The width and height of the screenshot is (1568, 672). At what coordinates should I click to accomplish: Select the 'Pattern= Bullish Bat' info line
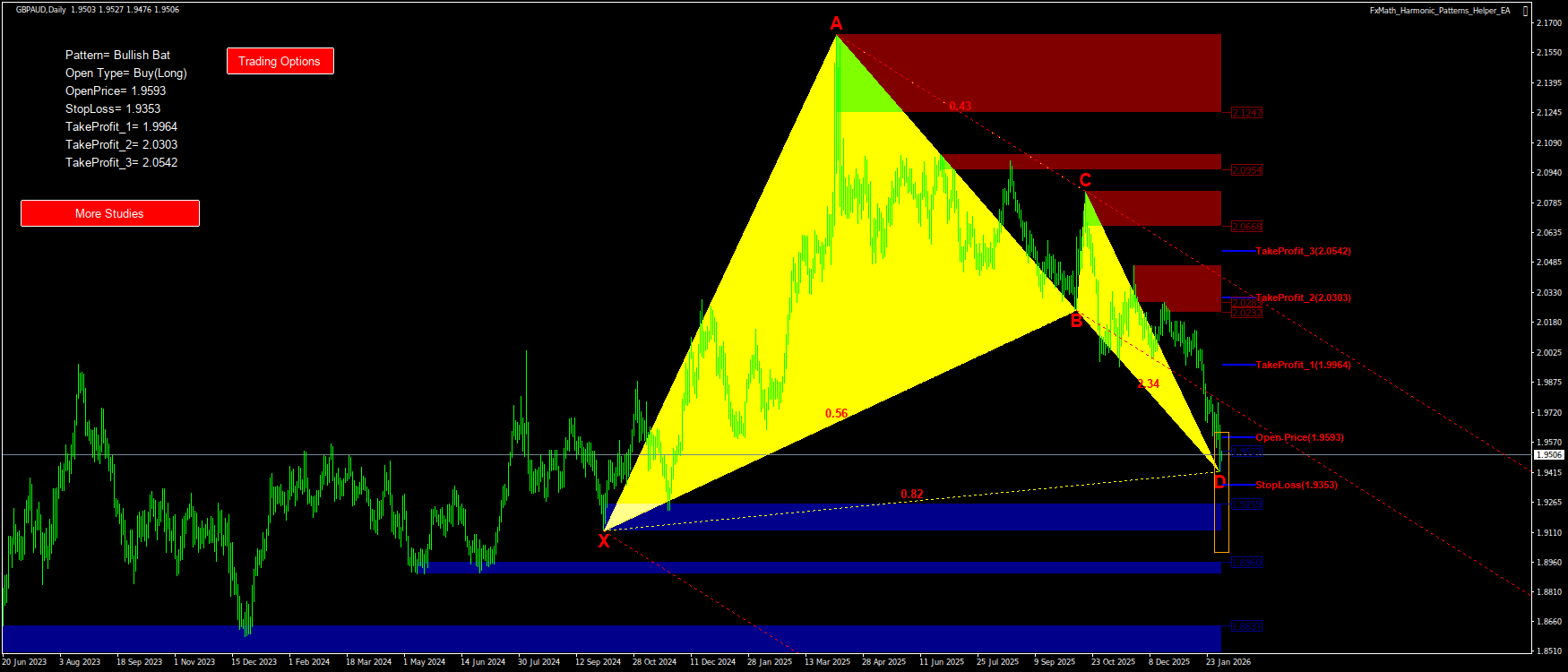coord(117,55)
